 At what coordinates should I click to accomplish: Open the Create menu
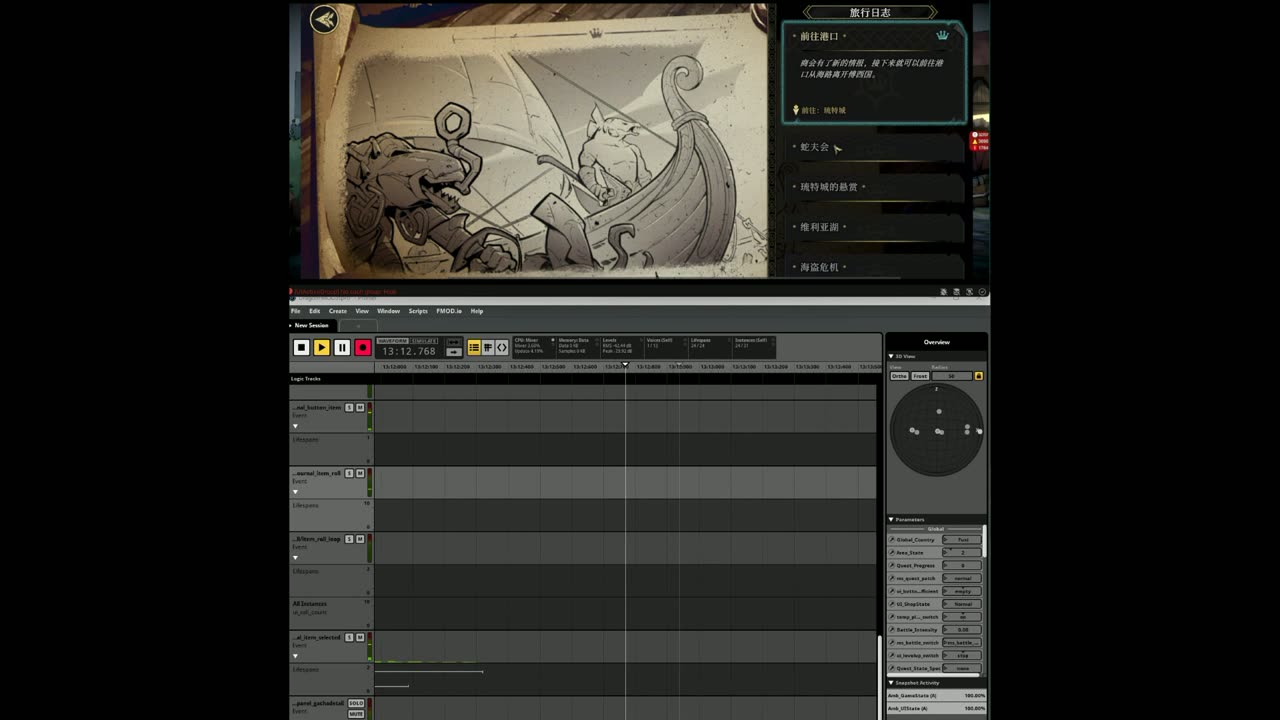[x=338, y=311]
